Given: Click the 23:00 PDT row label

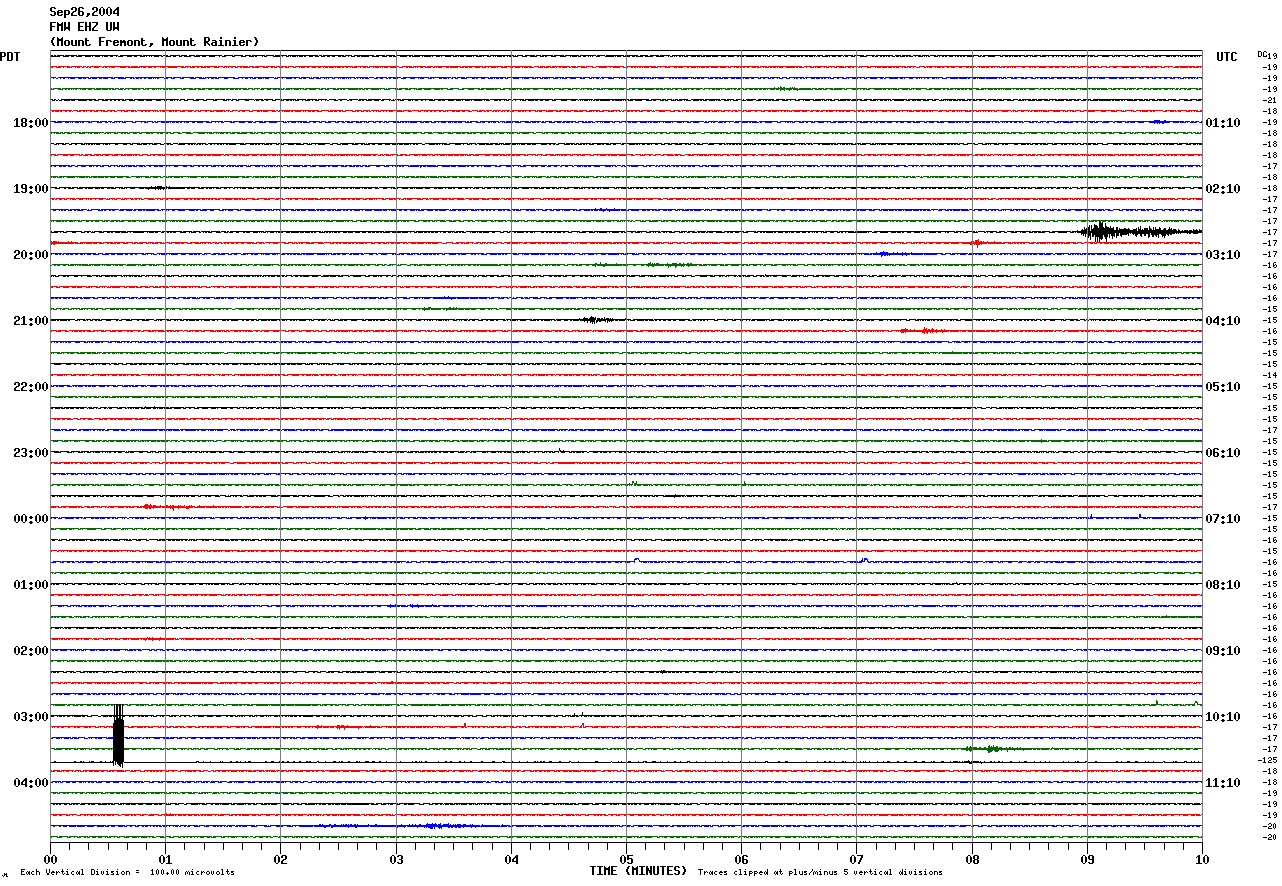Looking at the screenshot, I should coord(31,453).
